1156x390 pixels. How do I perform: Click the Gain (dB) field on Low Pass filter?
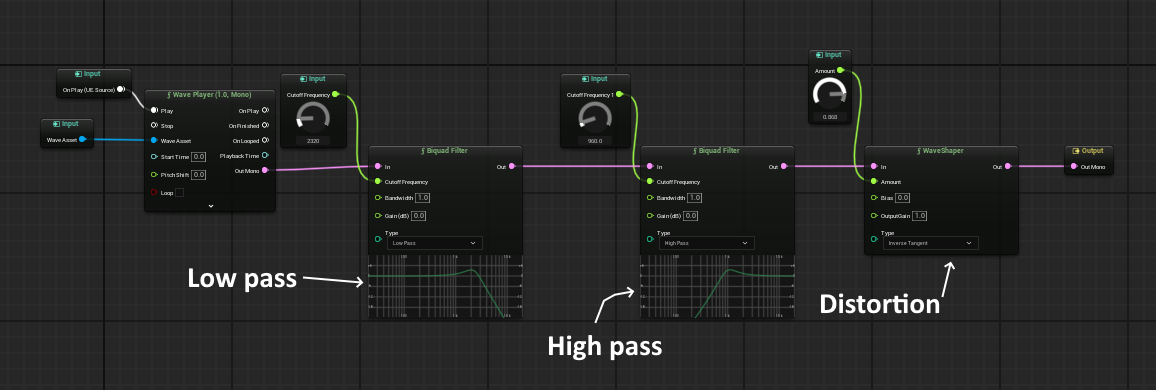419,216
